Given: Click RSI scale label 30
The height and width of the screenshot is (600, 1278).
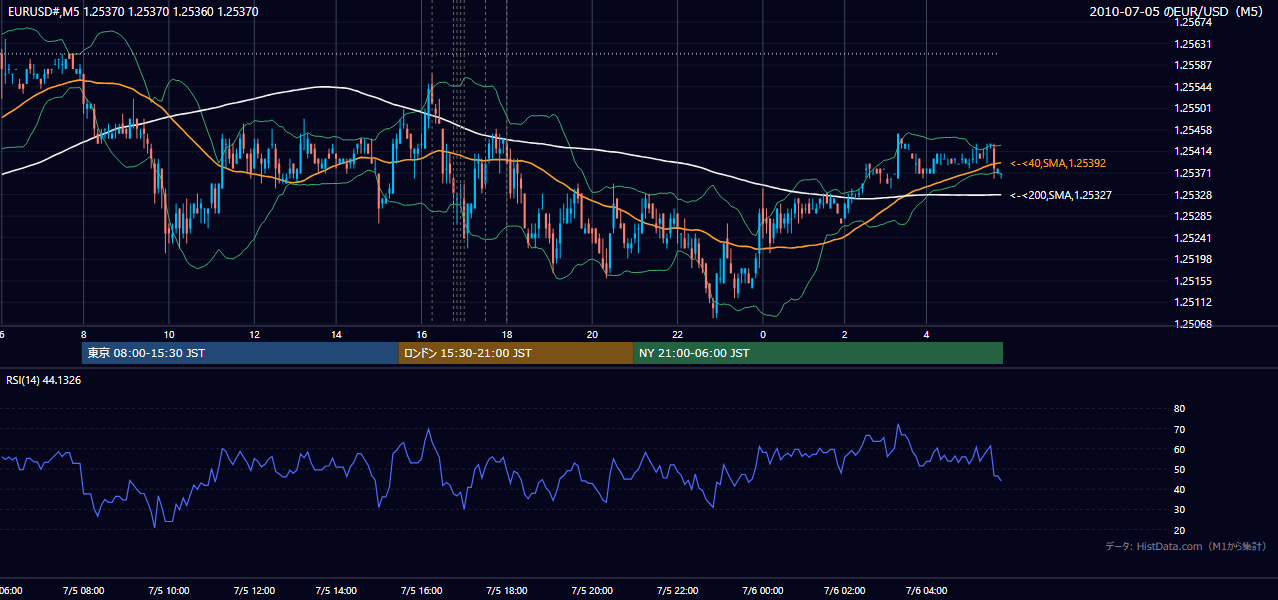Looking at the screenshot, I should [x=1179, y=510].
